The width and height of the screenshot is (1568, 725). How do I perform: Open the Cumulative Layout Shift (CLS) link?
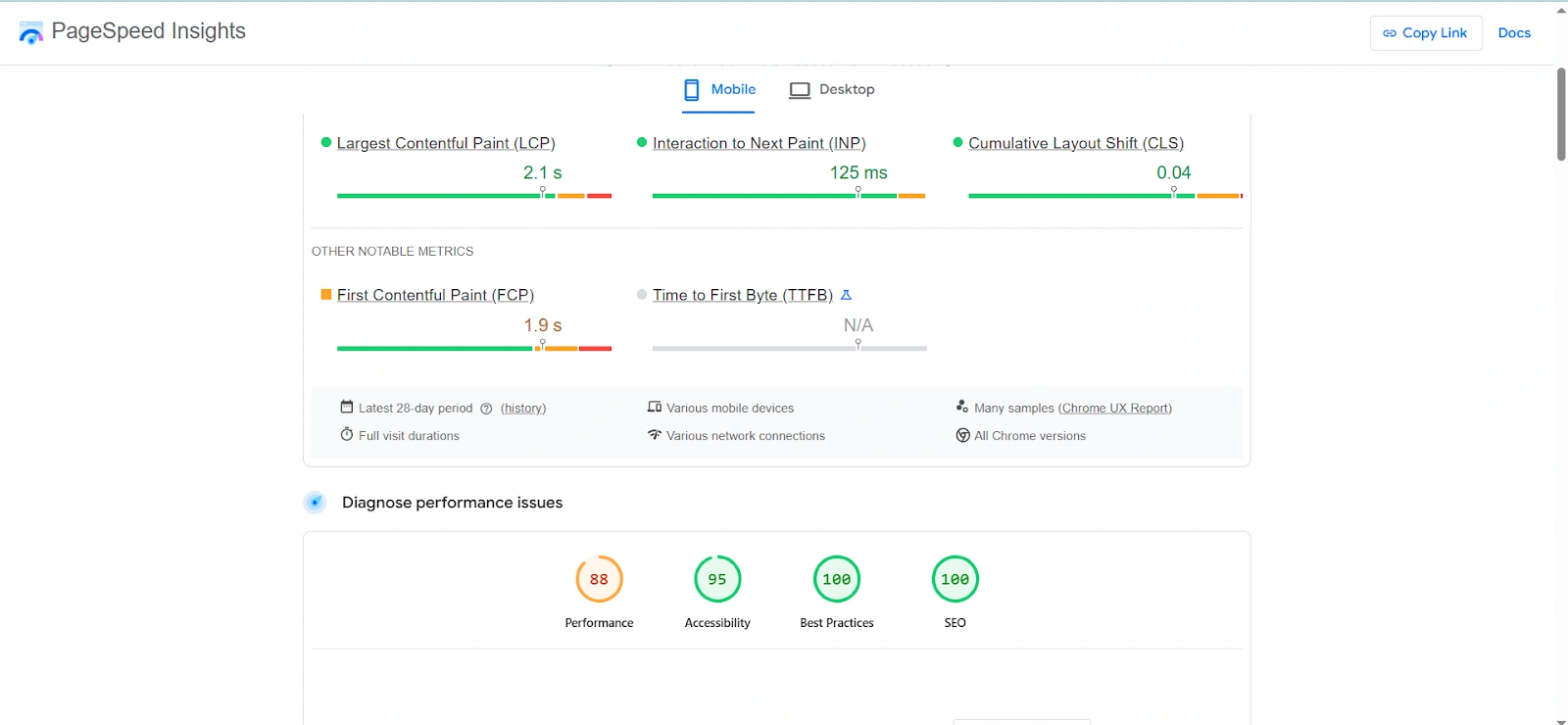pos(1075,143)
